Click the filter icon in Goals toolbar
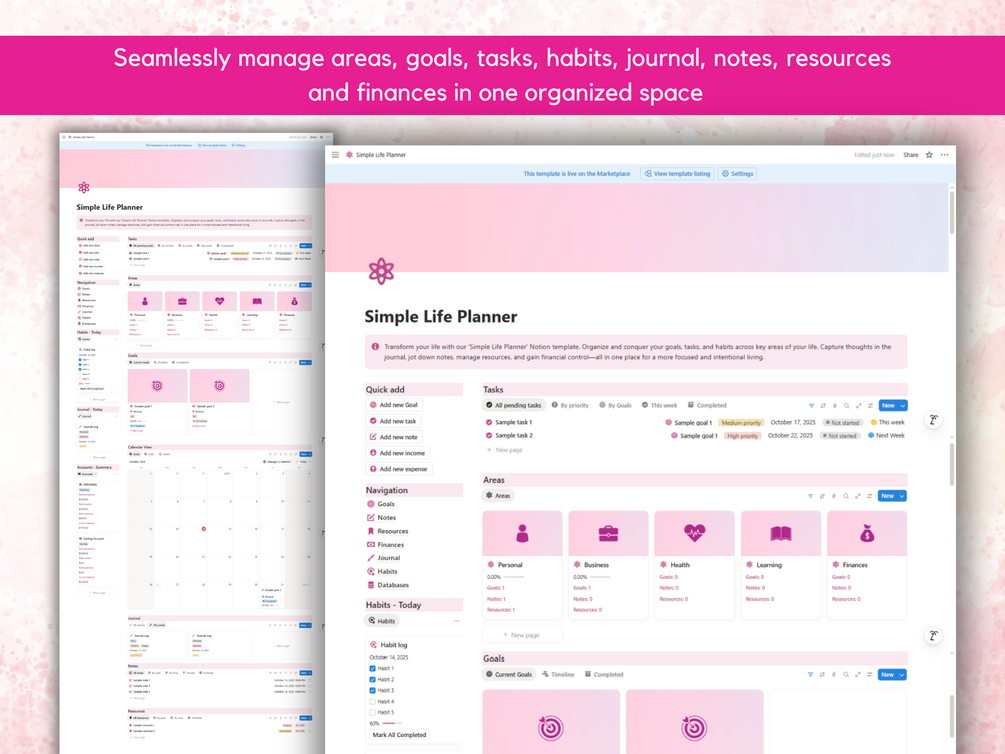Viewport: 1005px width, 754px height. tap(810, 674)
